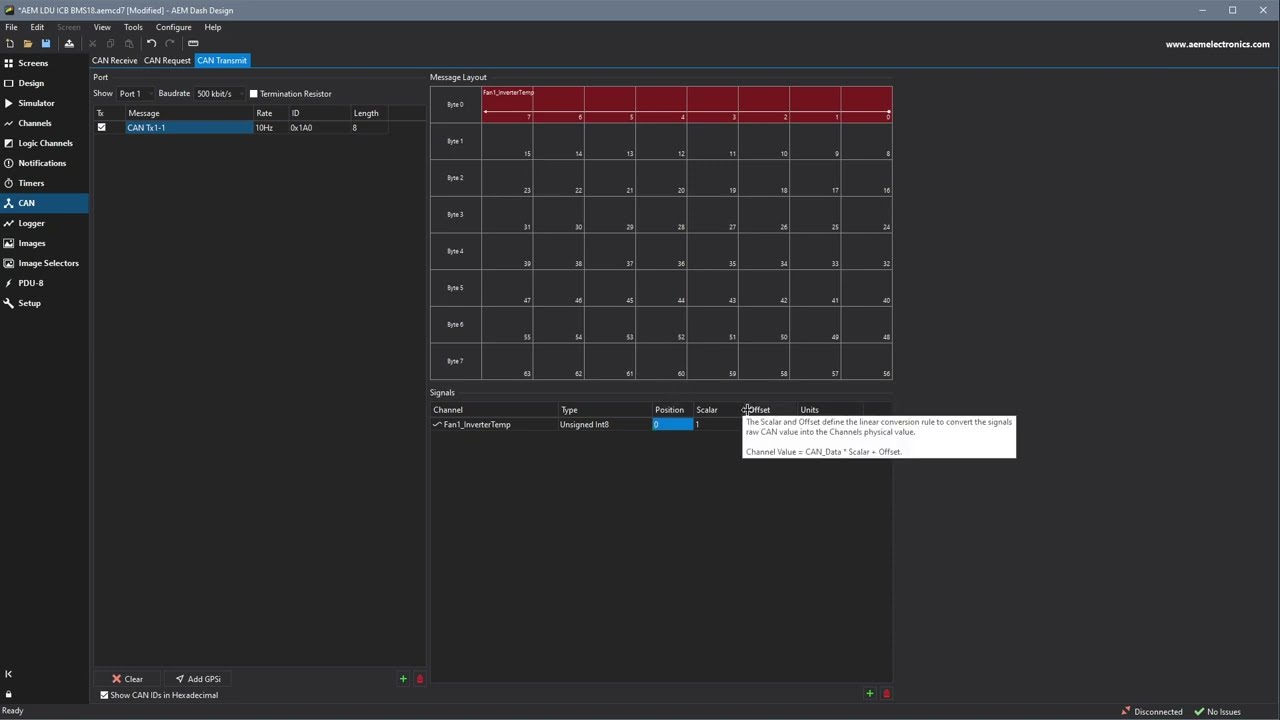
Task: Visit www.aemelectronics.com link
Action: click(1217, 44)
